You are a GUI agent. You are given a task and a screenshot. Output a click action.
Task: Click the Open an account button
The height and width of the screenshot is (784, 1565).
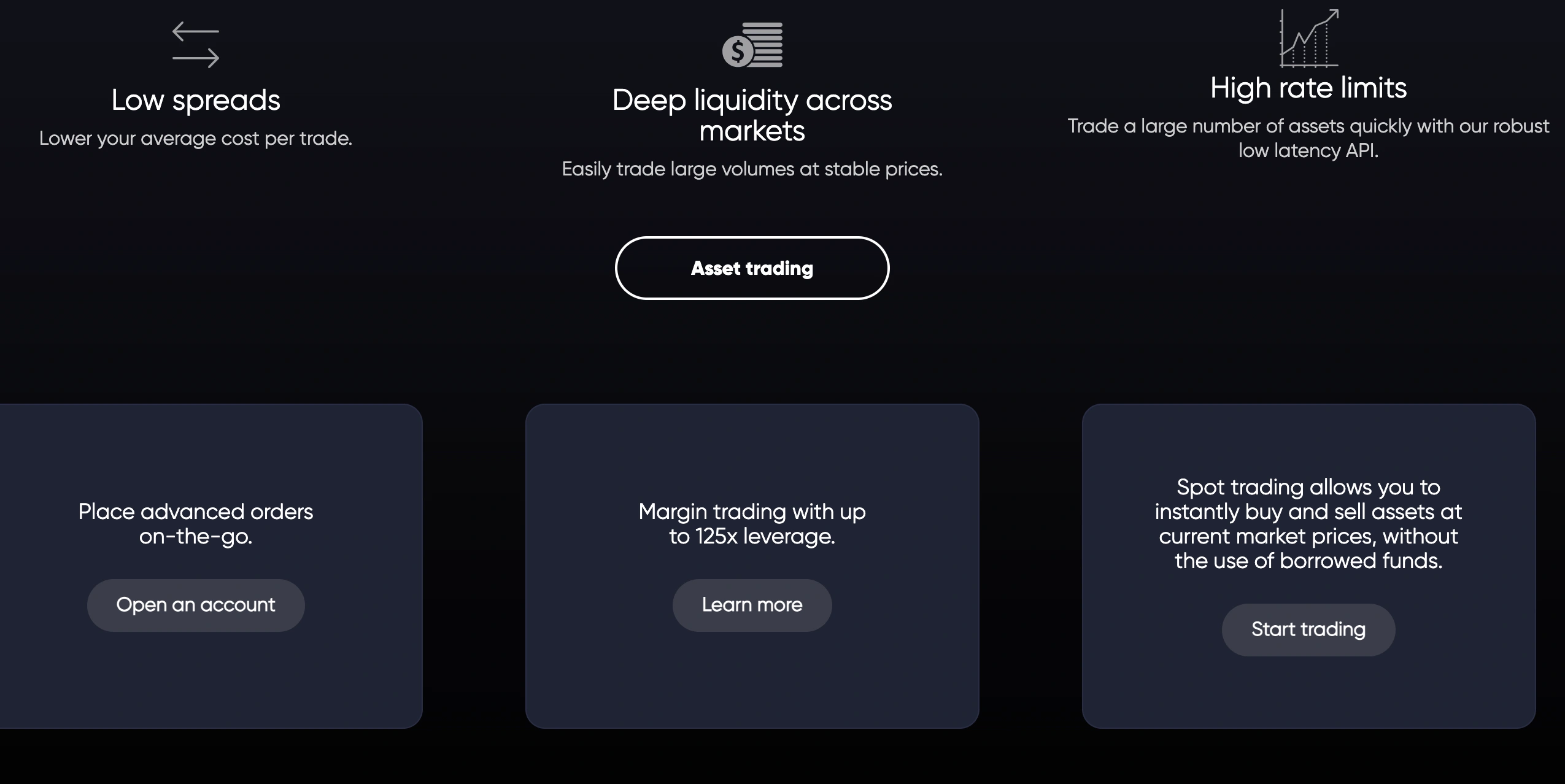click(x=196, y=605)
